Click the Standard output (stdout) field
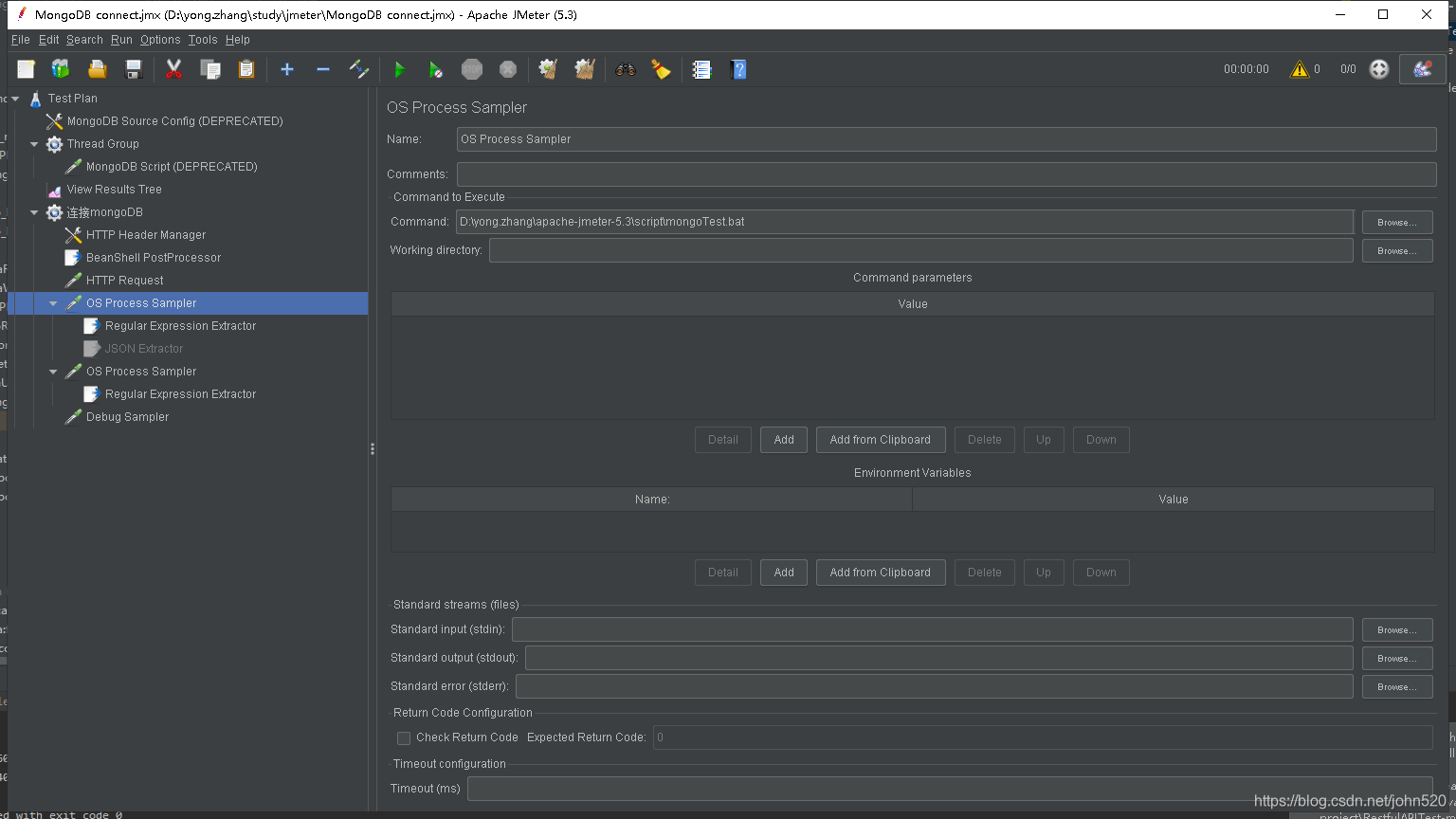The width and height of the screenshot is (1456, 819). tap(939, 658)
